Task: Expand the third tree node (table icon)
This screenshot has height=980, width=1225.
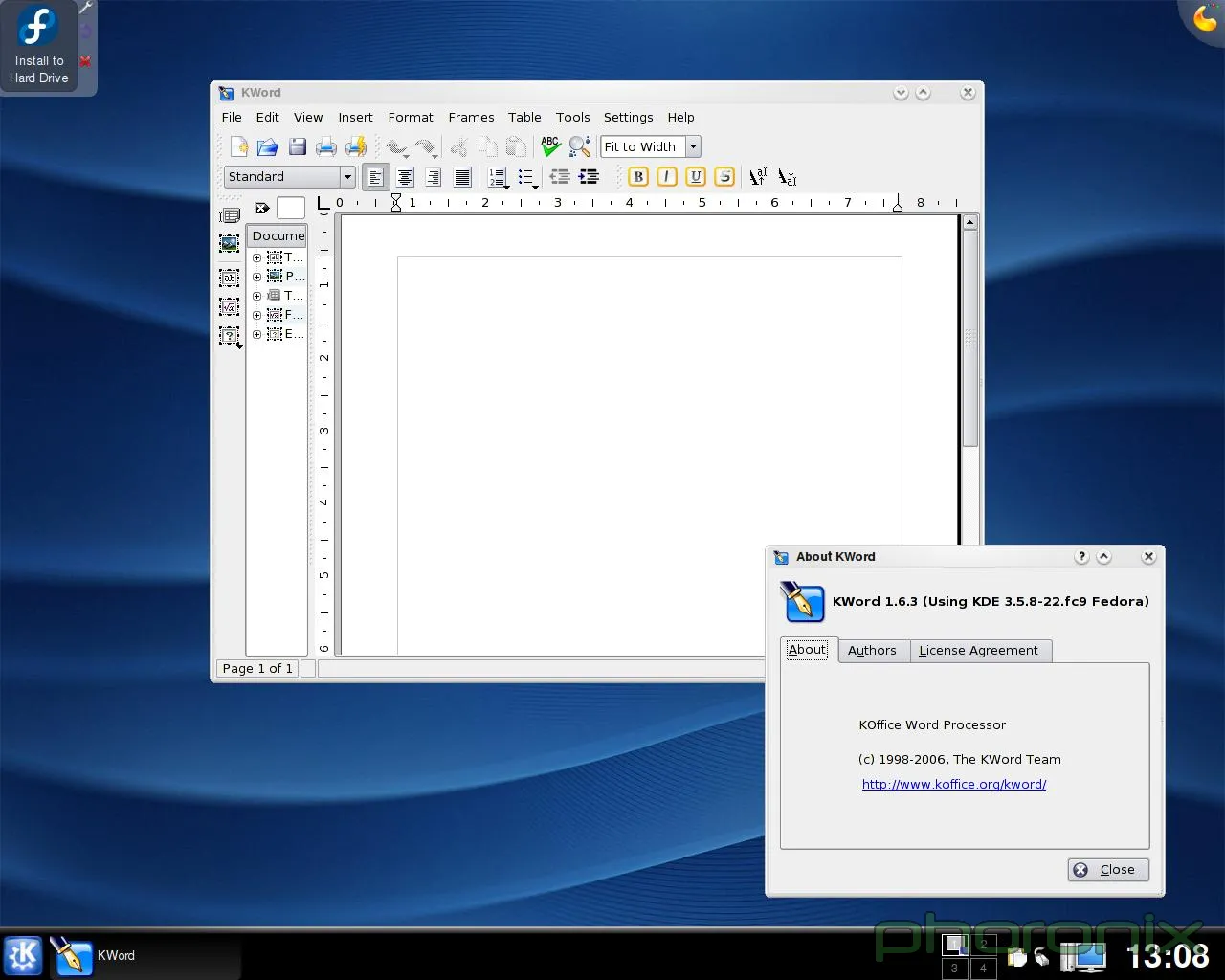Action: [x=256, y=296]
